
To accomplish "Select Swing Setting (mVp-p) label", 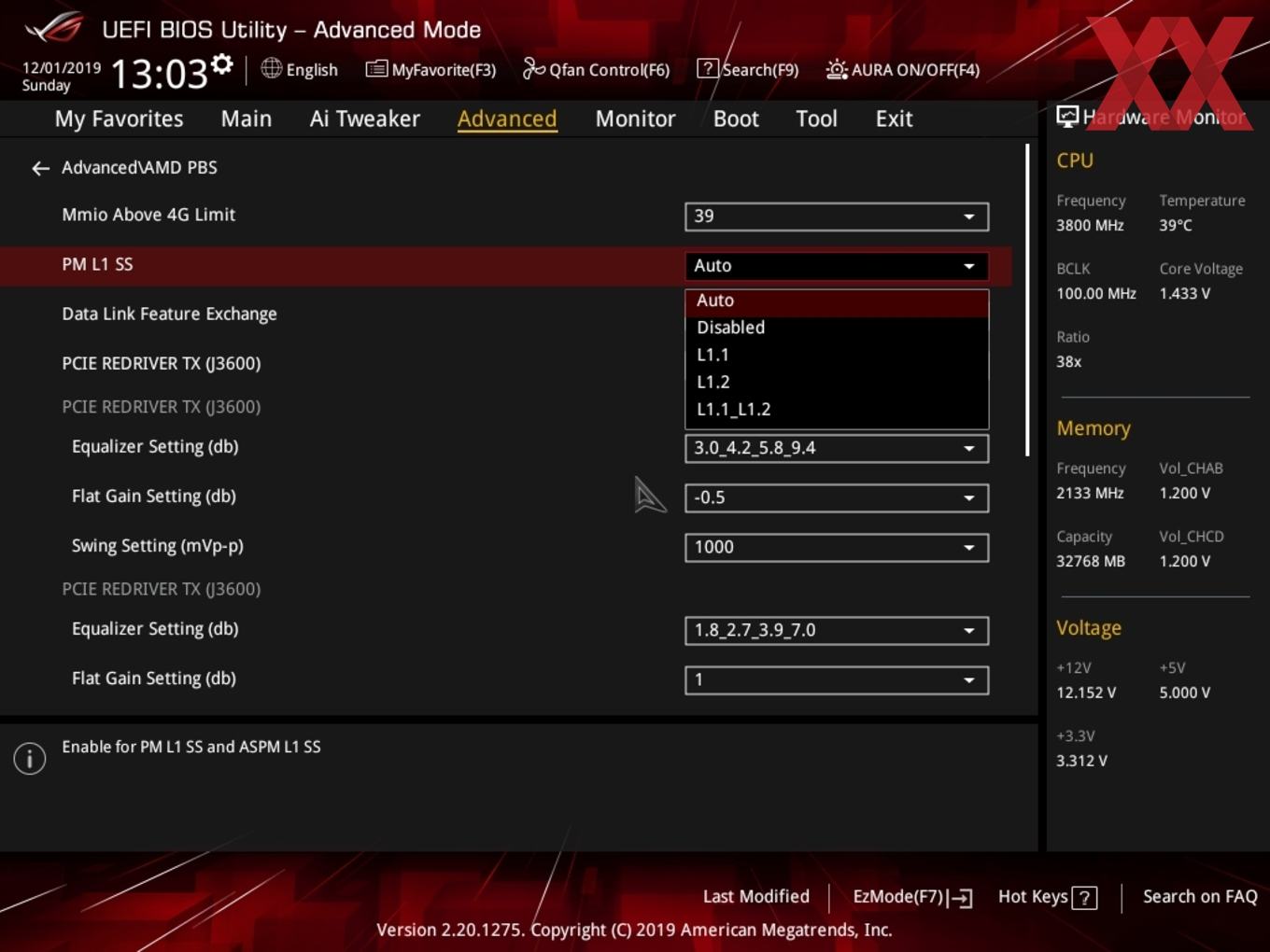I will click(158, 545).
